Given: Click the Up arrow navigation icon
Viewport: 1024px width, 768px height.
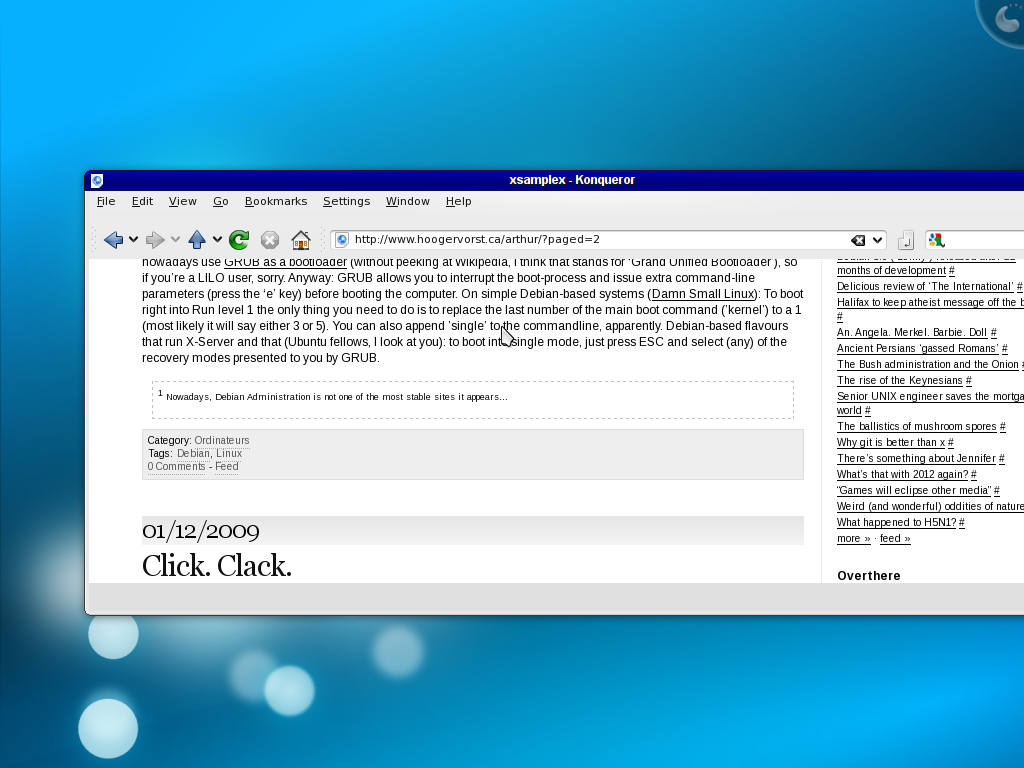Looking at the screenshot, I should 197,240.
